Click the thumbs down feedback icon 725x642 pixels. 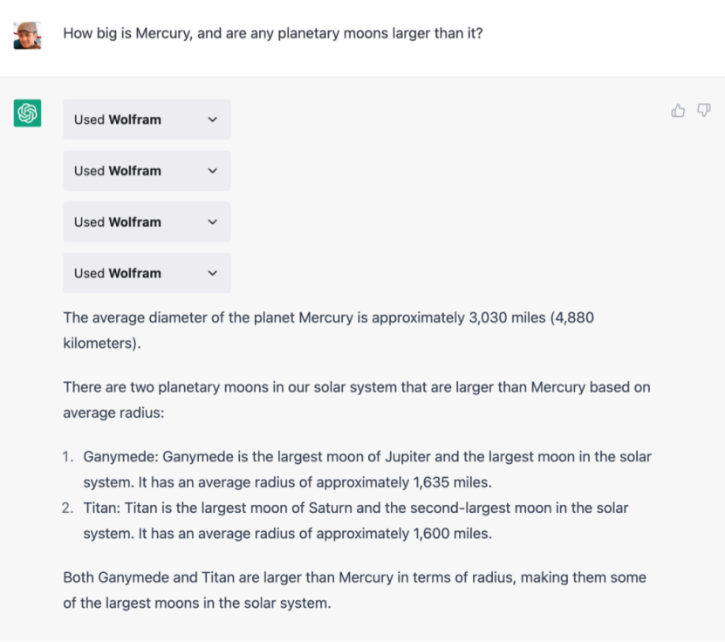point(704,111)
